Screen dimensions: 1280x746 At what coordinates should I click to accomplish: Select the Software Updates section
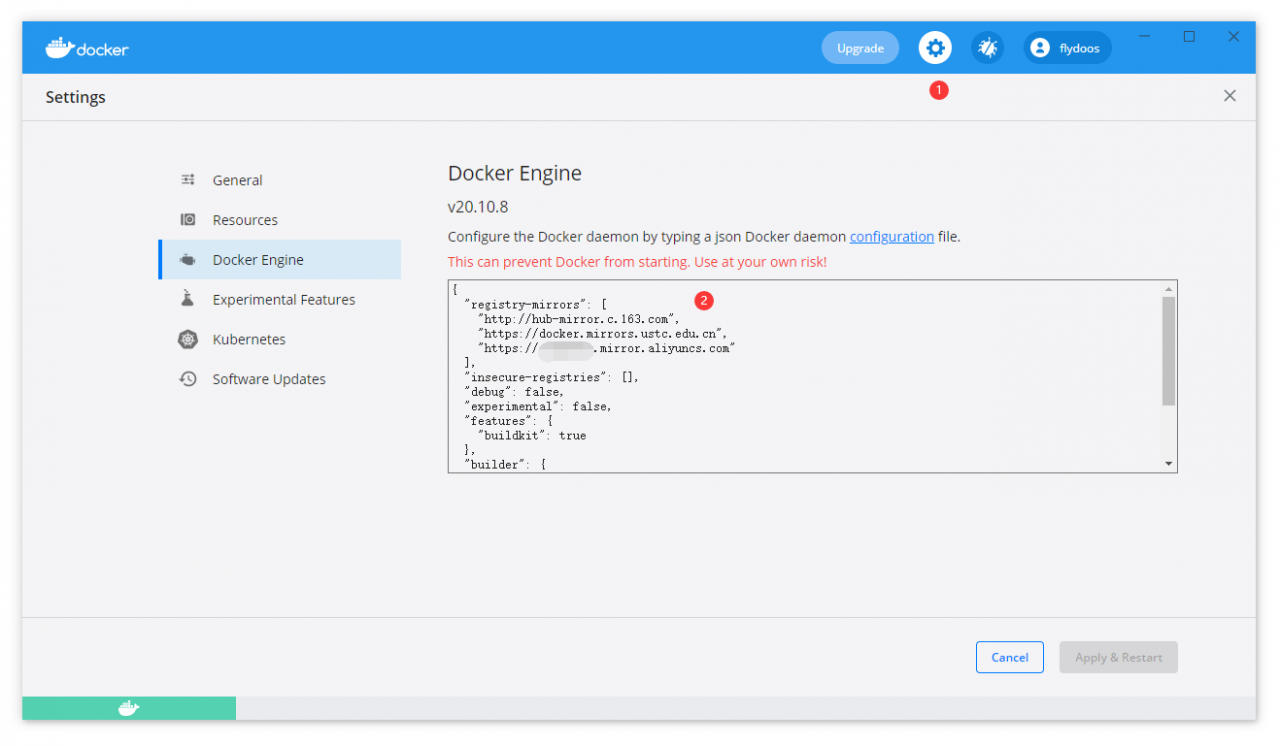coord(268,379)
